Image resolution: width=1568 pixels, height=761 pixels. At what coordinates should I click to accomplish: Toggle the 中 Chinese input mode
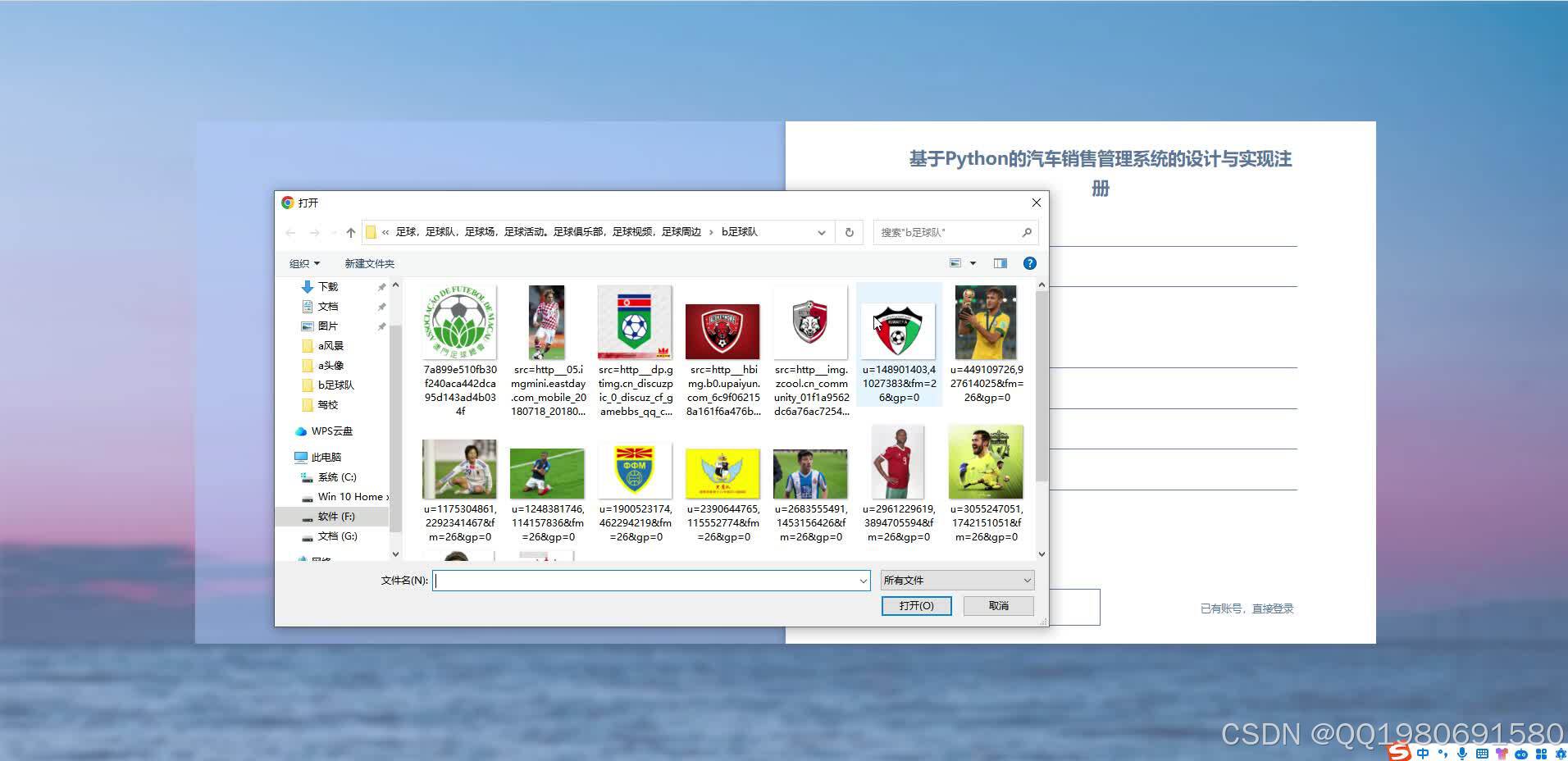1423,753
